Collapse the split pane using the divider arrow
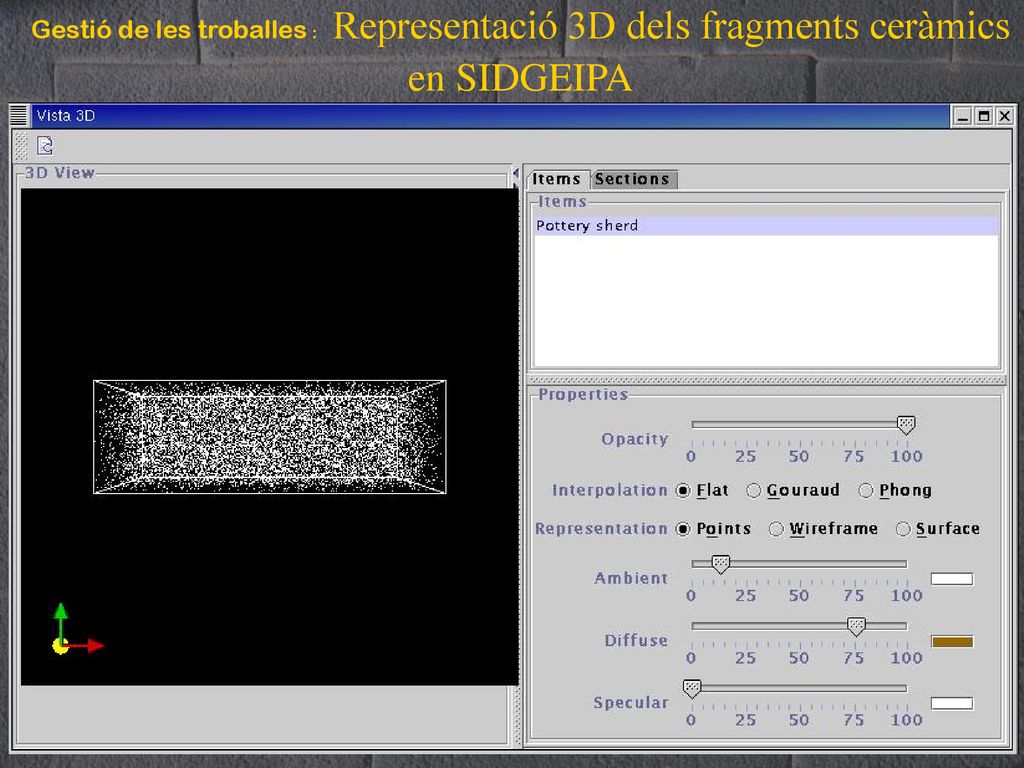Viewport: 1024px width, 768px height. (516, 174)
